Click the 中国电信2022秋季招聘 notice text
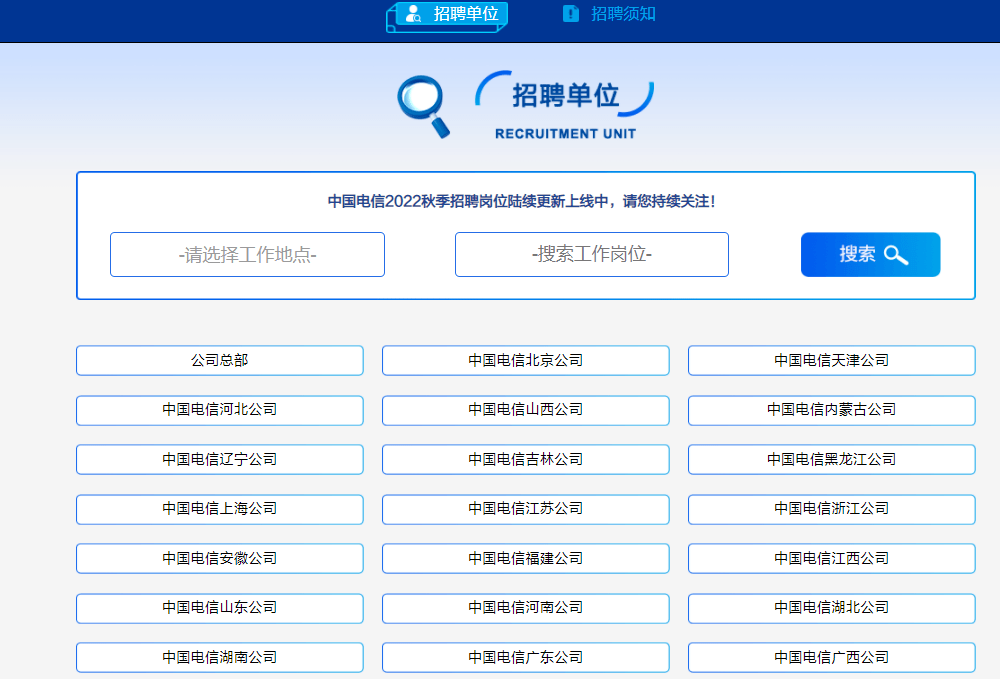This screenshot has width=1000, height=679. 521,201
